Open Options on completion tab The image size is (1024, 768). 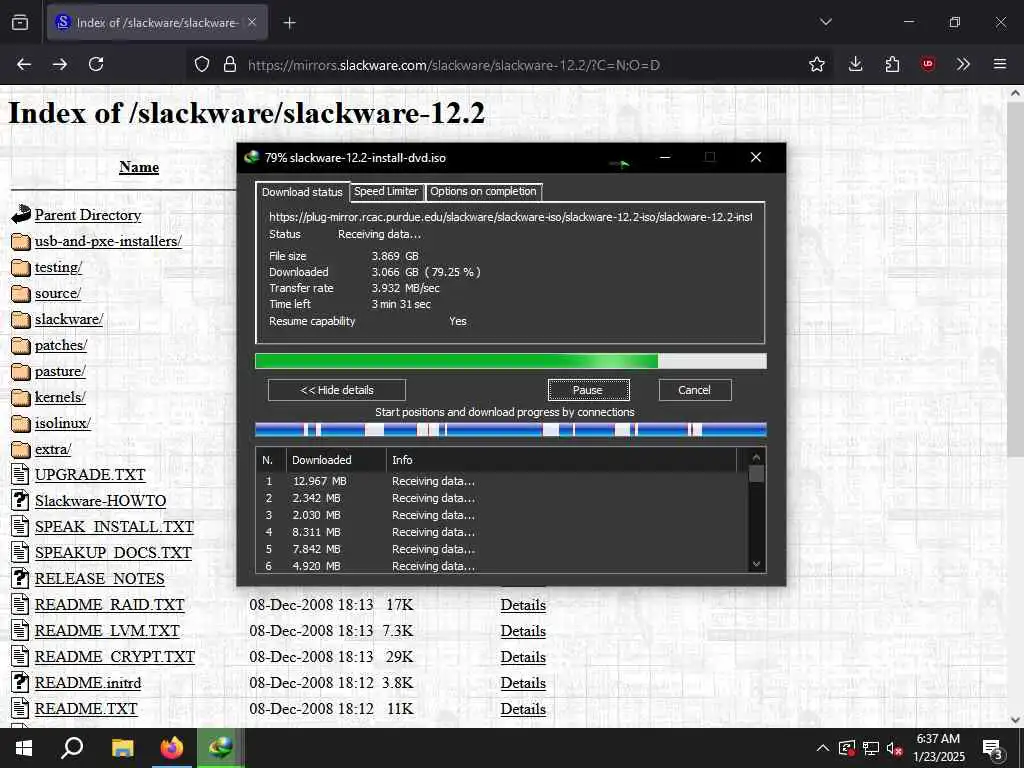click(483, 191)
